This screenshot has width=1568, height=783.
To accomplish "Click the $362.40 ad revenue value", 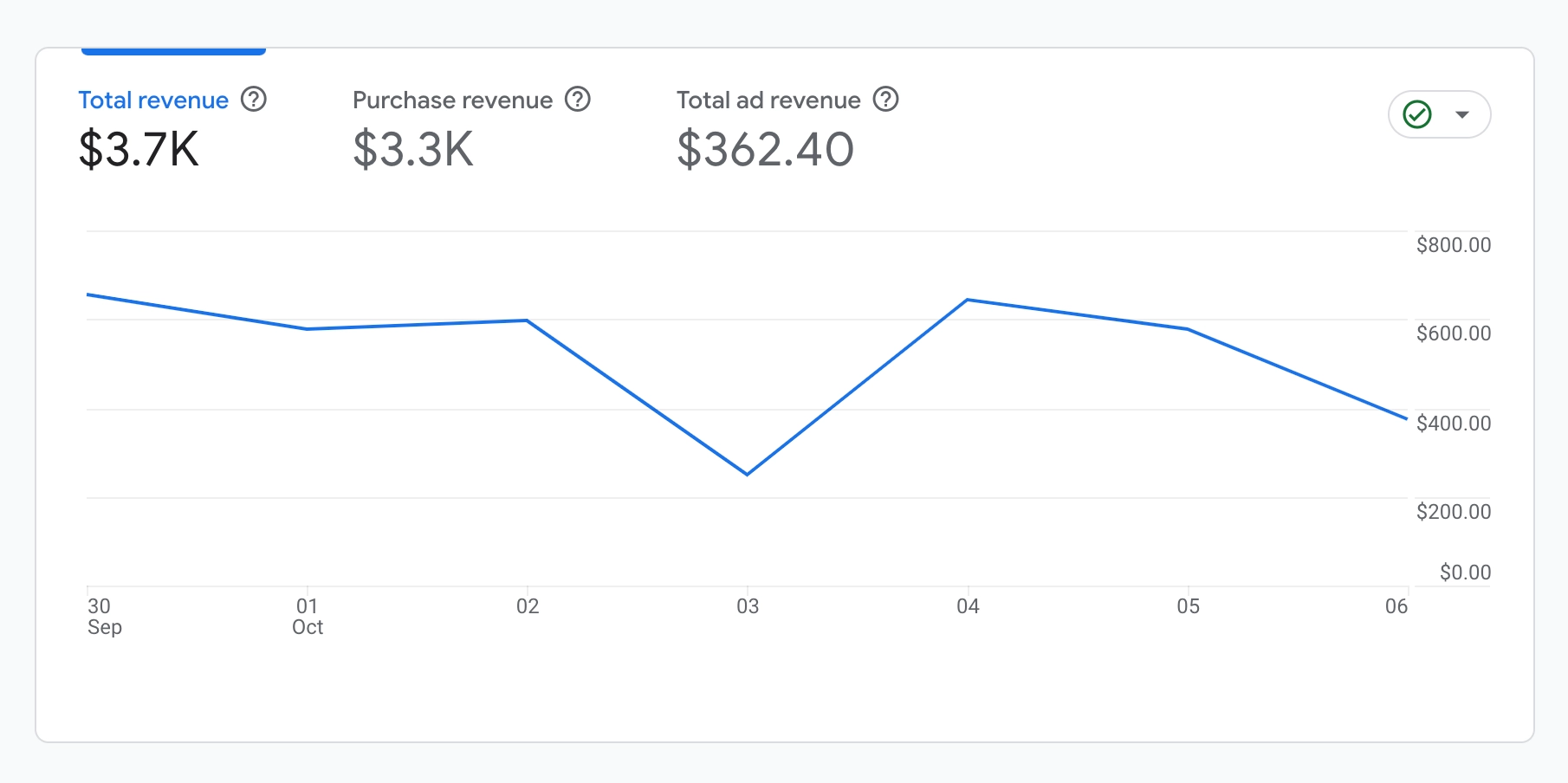I will (765, 149).
